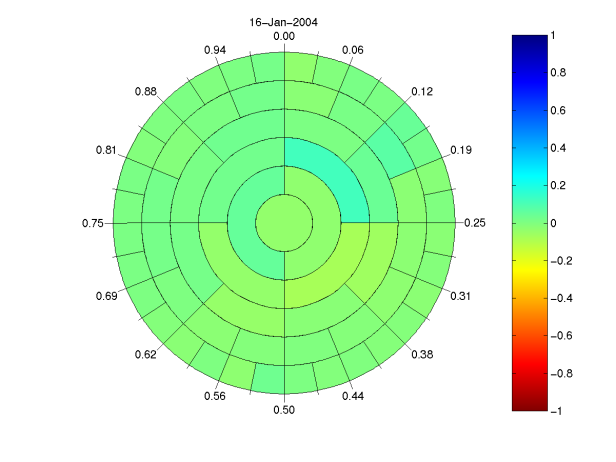This screenshot has height=462, width=616.
Task: Click the plot title 16-Jan-2004
Action: (x=284, y=22)
